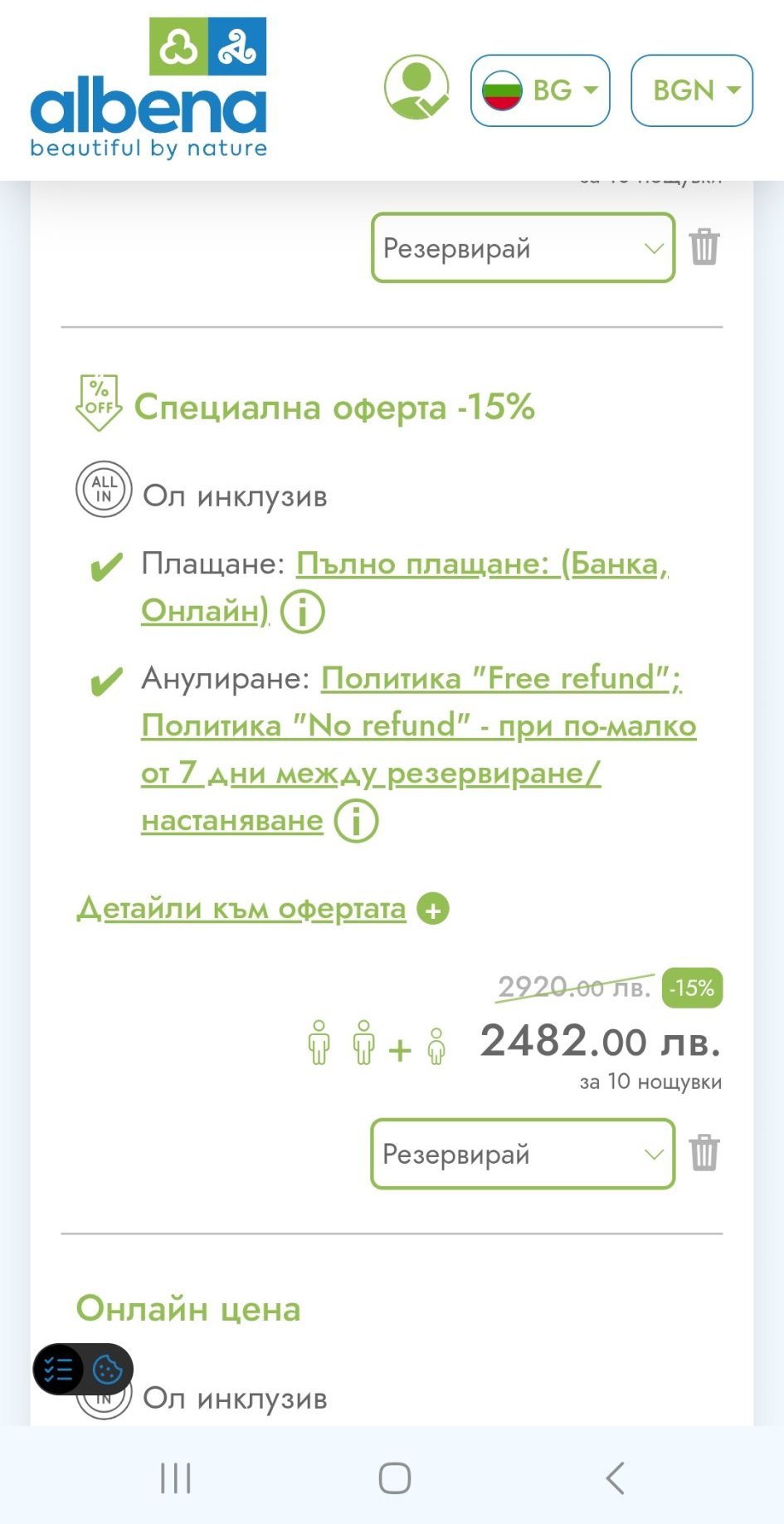
Task: Click the top trash bin icon
Action: click(x=704, y=247)
